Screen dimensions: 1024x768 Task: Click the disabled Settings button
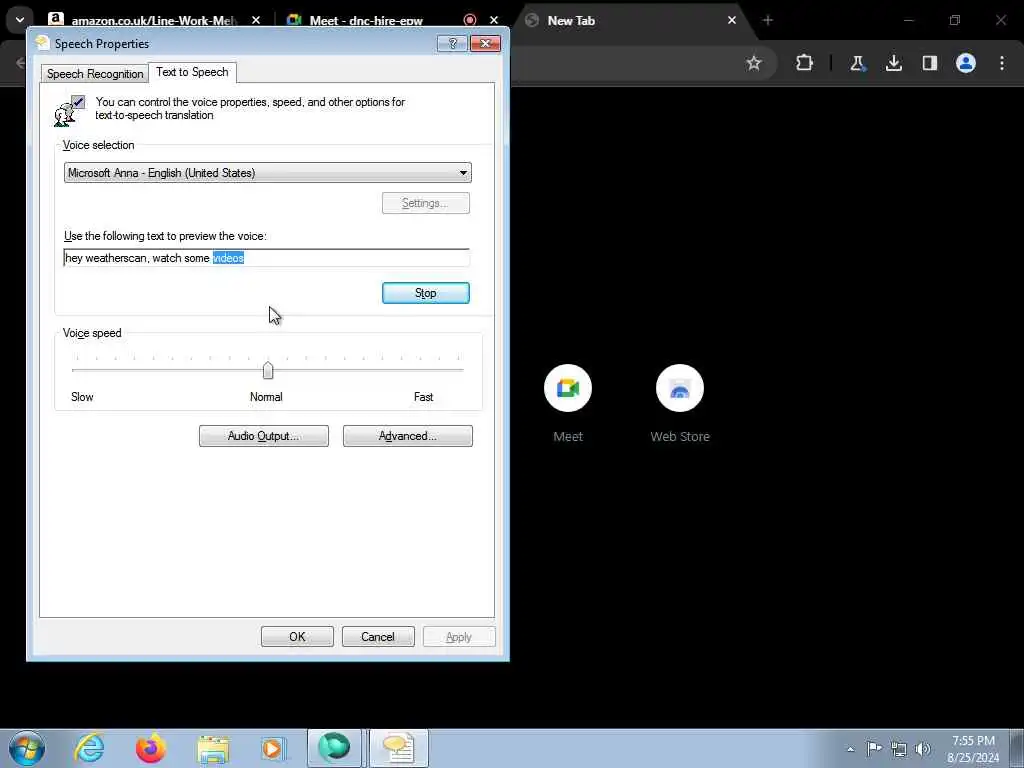(425, 203)
